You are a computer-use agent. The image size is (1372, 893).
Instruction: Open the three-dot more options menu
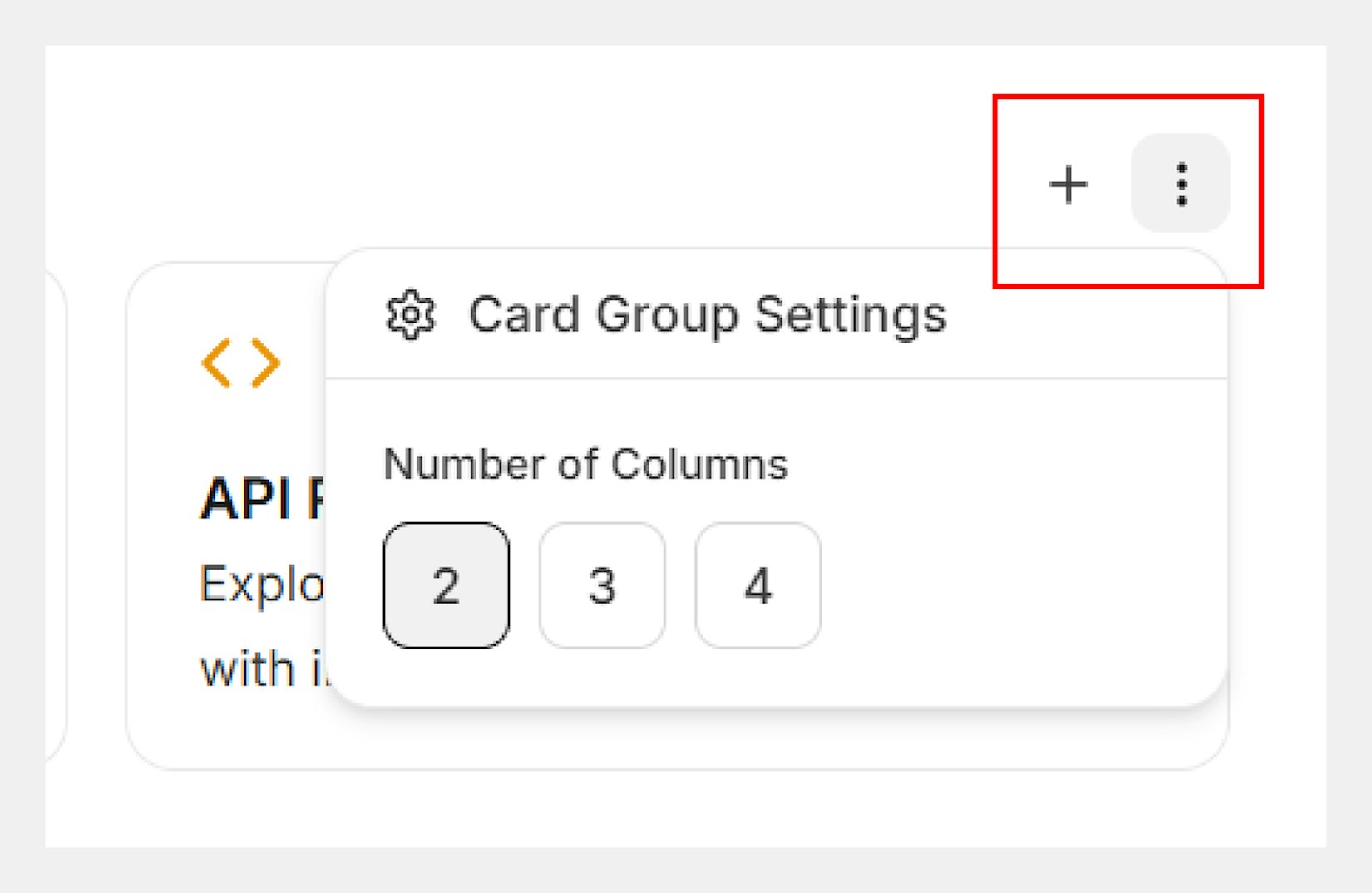pos(1180,184)
